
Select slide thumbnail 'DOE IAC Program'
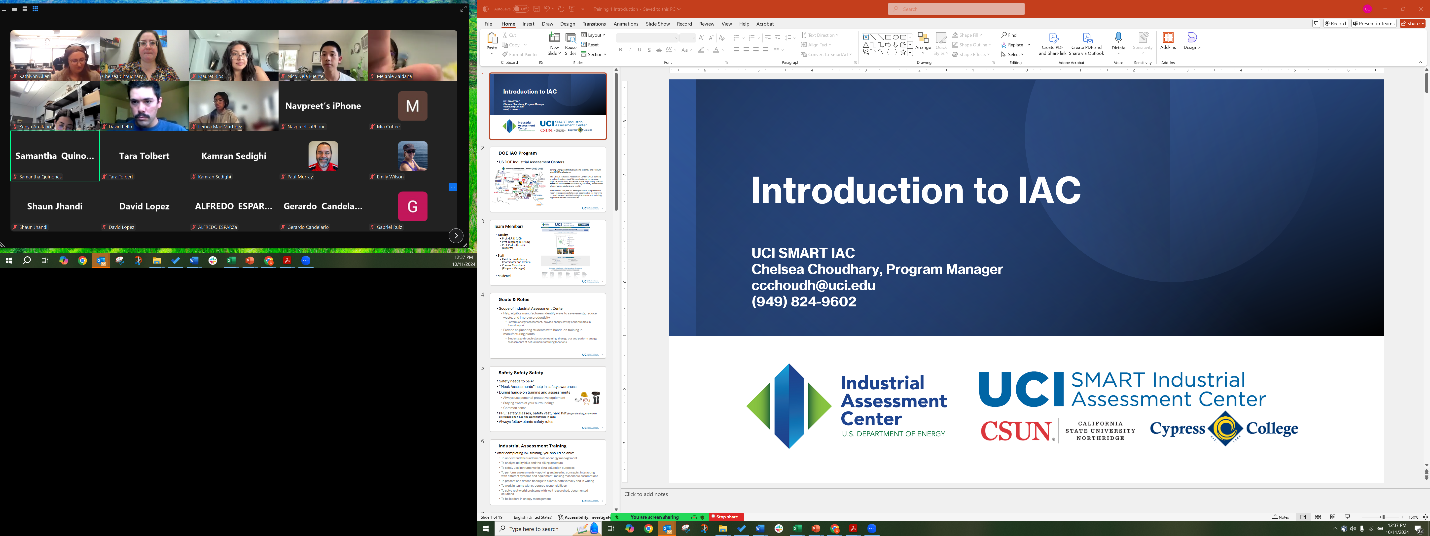point(547,180)
